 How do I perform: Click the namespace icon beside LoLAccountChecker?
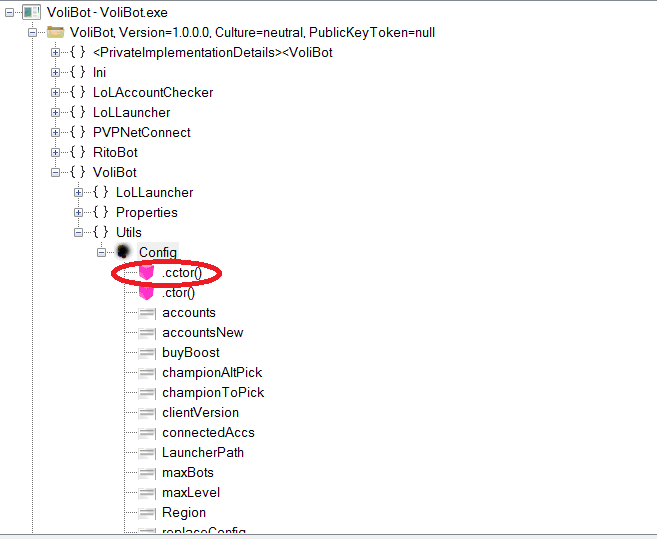click(78, 92)
